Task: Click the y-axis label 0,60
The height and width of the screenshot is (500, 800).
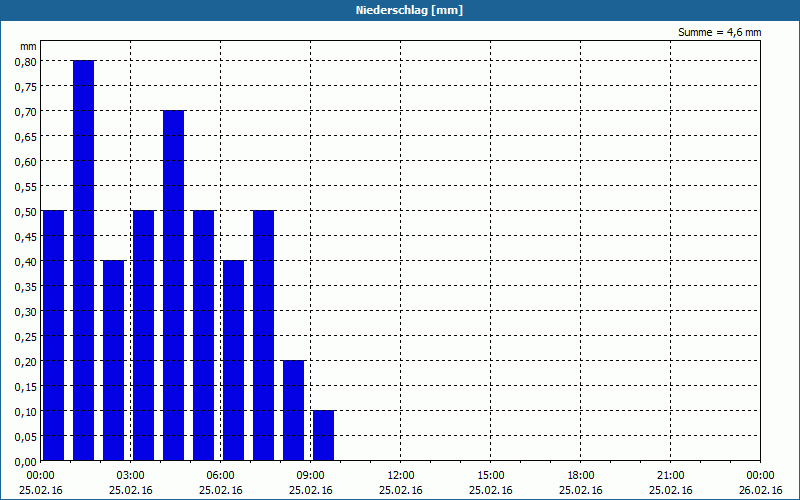Action: [26, 162]
